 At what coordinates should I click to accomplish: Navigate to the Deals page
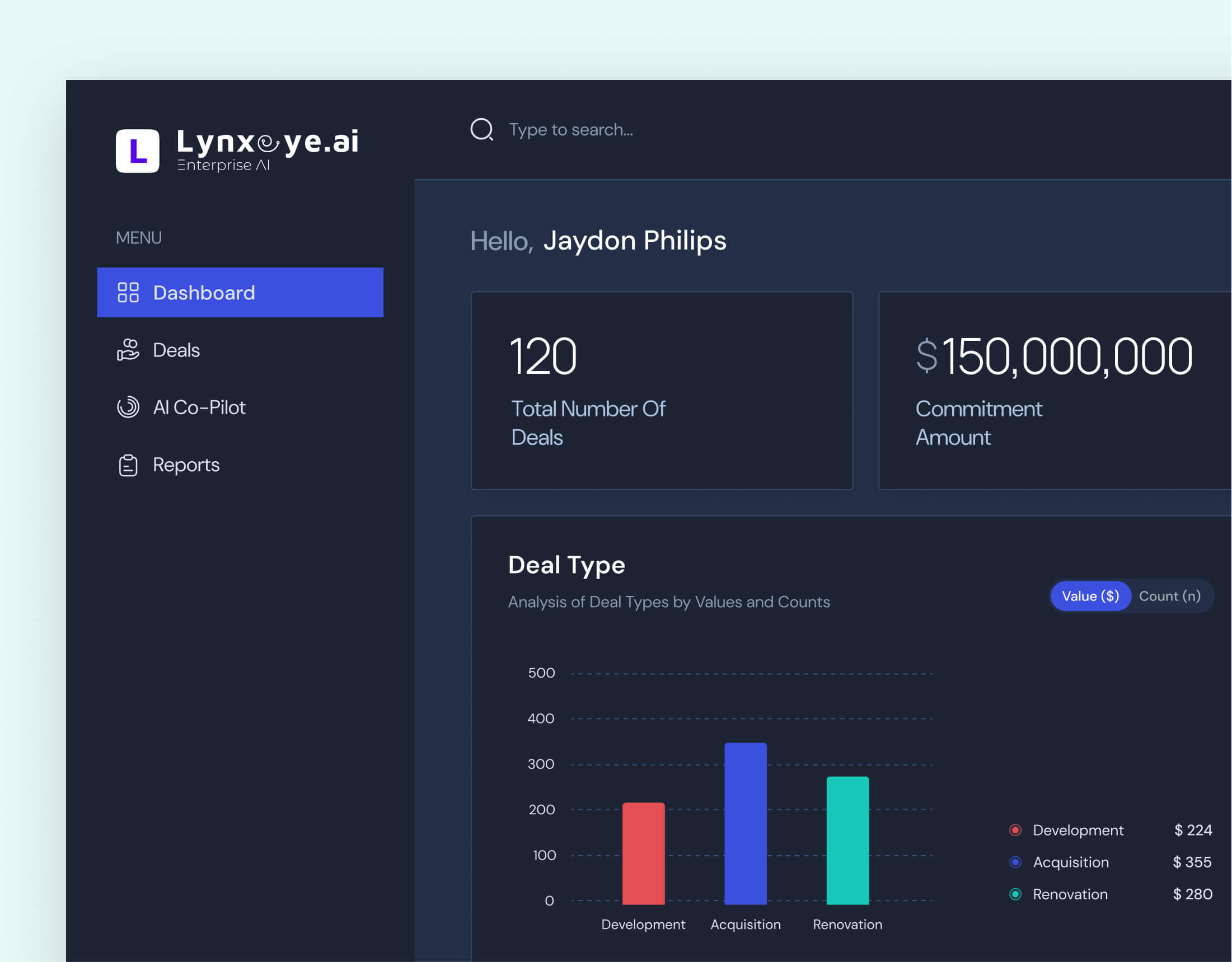point(175,350)
